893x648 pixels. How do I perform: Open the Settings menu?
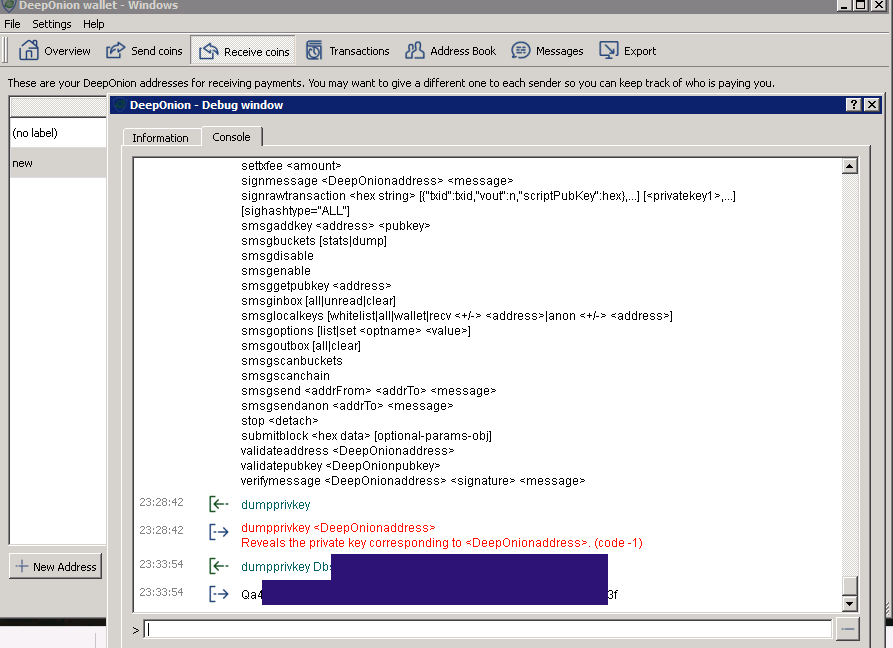pos(52,24)
